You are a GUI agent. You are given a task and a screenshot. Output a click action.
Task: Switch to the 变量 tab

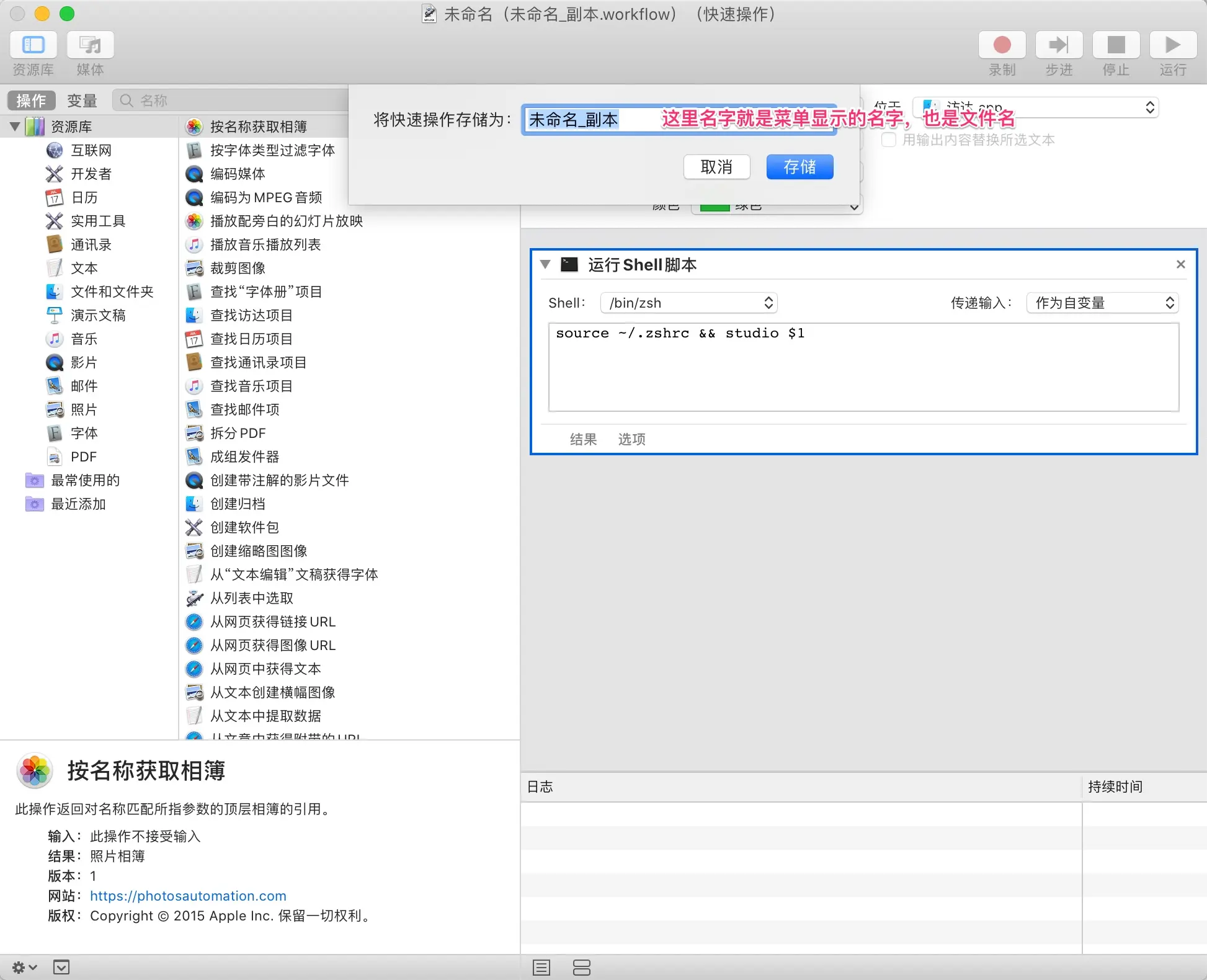(x=82, y=100)
